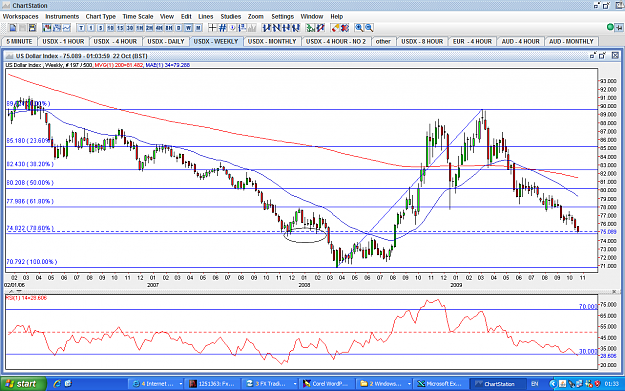Expand the '3 FX Tradi...' taskbar group arrow
The width and height of the screenshot is (625, 391).
coord(295,384)
